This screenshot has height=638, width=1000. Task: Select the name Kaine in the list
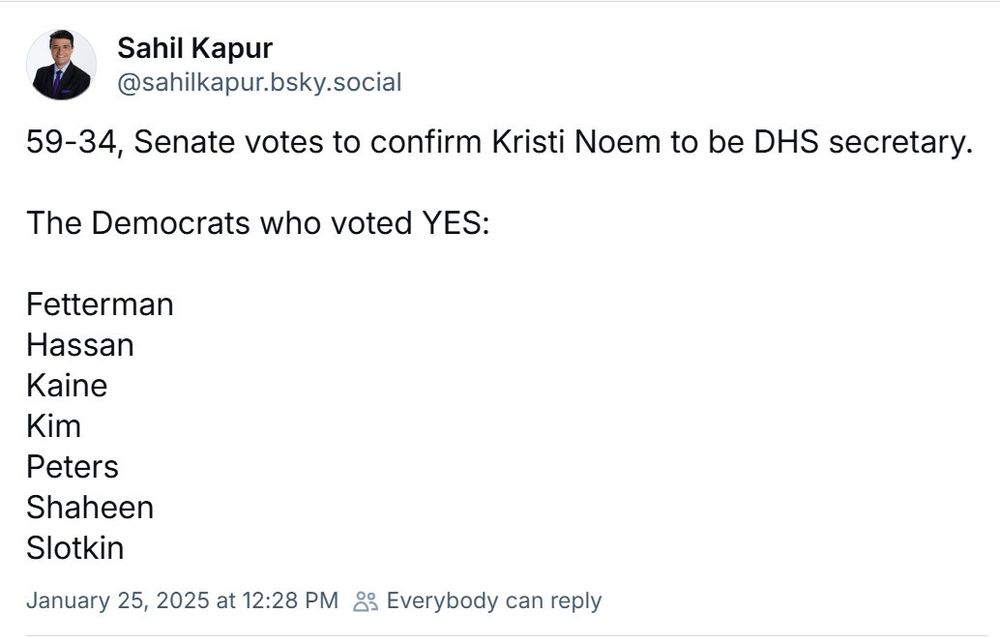(66, 386)
